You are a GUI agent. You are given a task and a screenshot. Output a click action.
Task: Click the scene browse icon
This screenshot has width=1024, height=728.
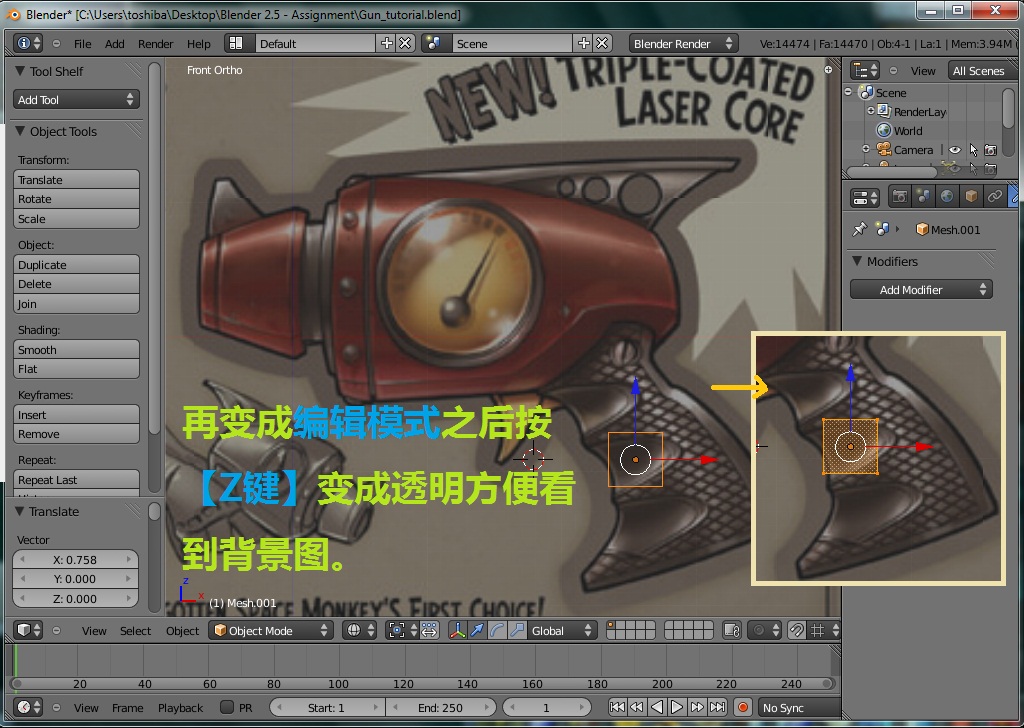(432, 43)
